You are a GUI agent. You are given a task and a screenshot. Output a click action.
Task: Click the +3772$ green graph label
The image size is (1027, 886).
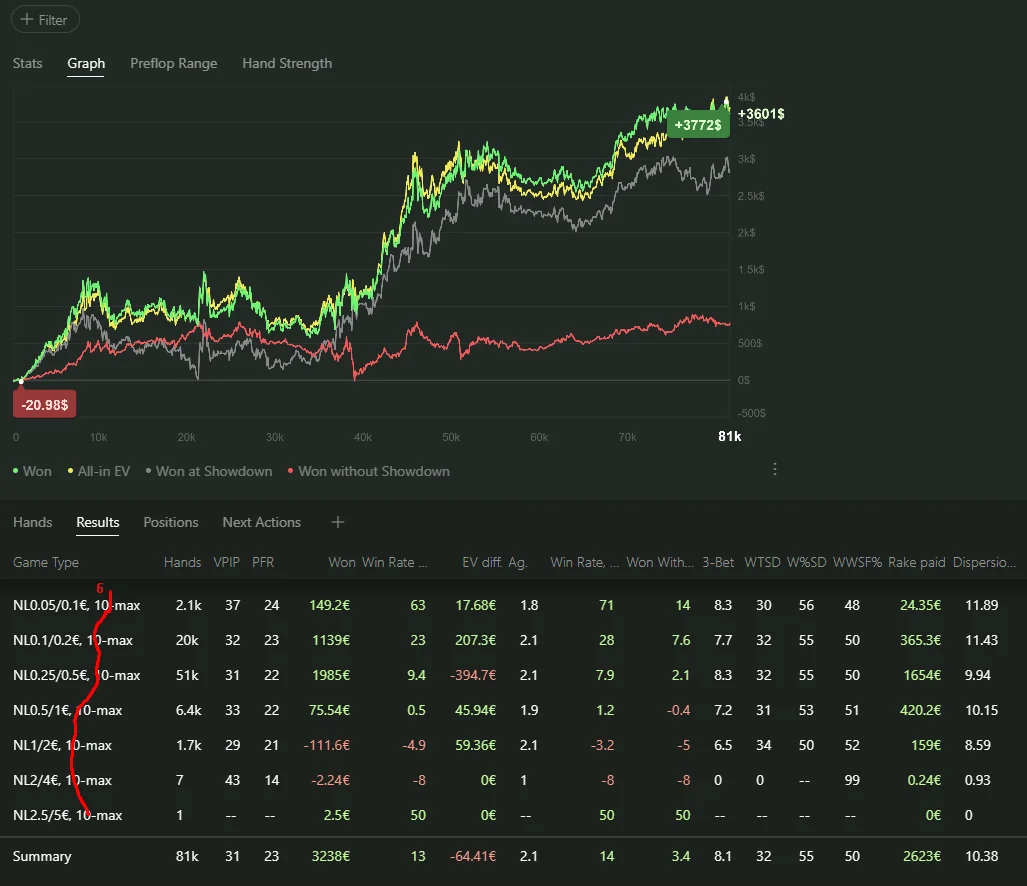pyautogui.click(x=699, y=125)
